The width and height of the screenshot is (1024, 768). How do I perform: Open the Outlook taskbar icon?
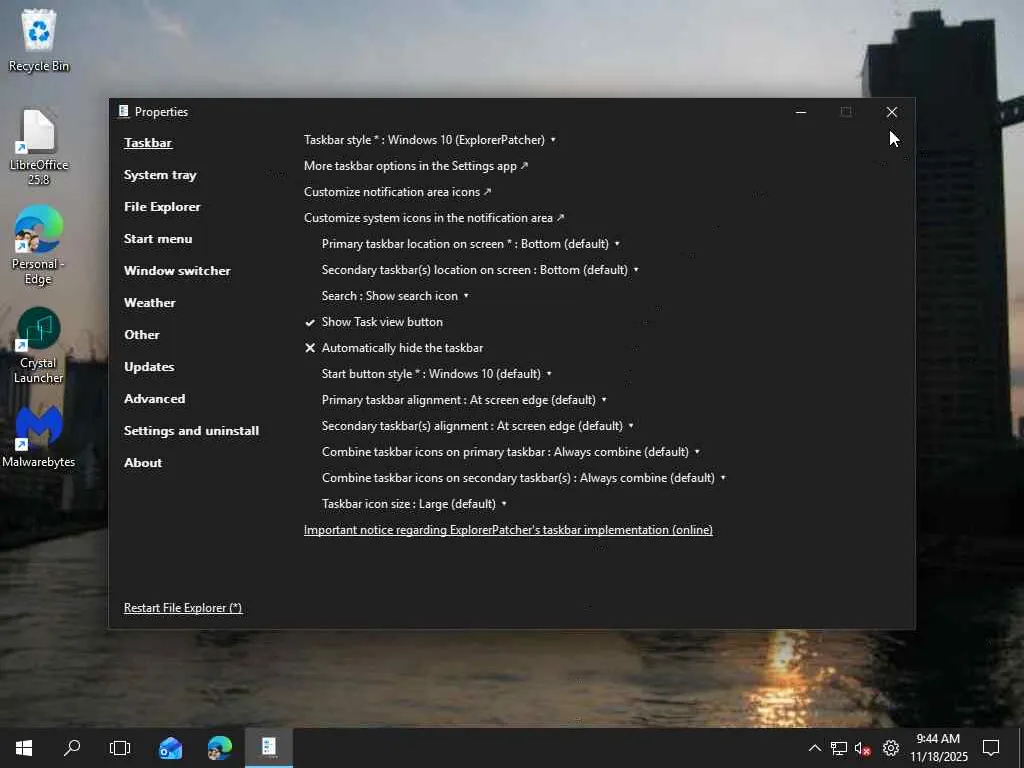point(170,748)
